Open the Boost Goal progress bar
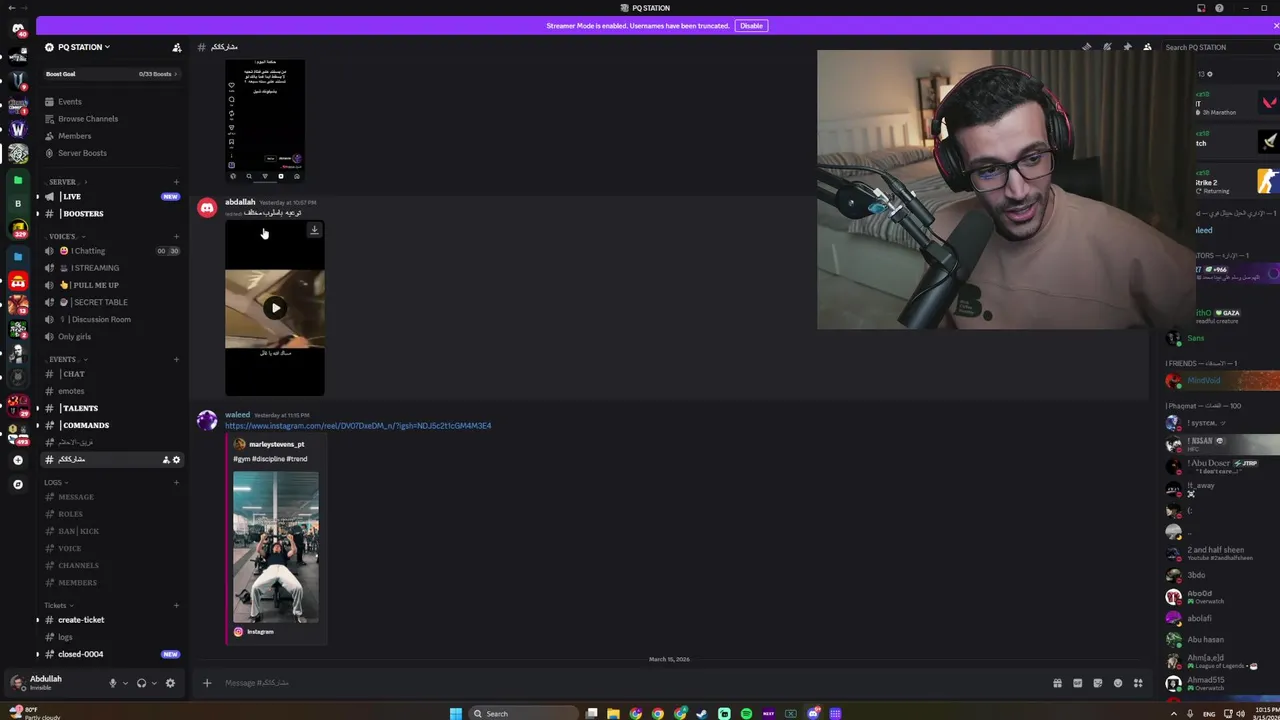The width and height of the screenshot is (1280, 720). pyautogui.click(x=111, y=74)
